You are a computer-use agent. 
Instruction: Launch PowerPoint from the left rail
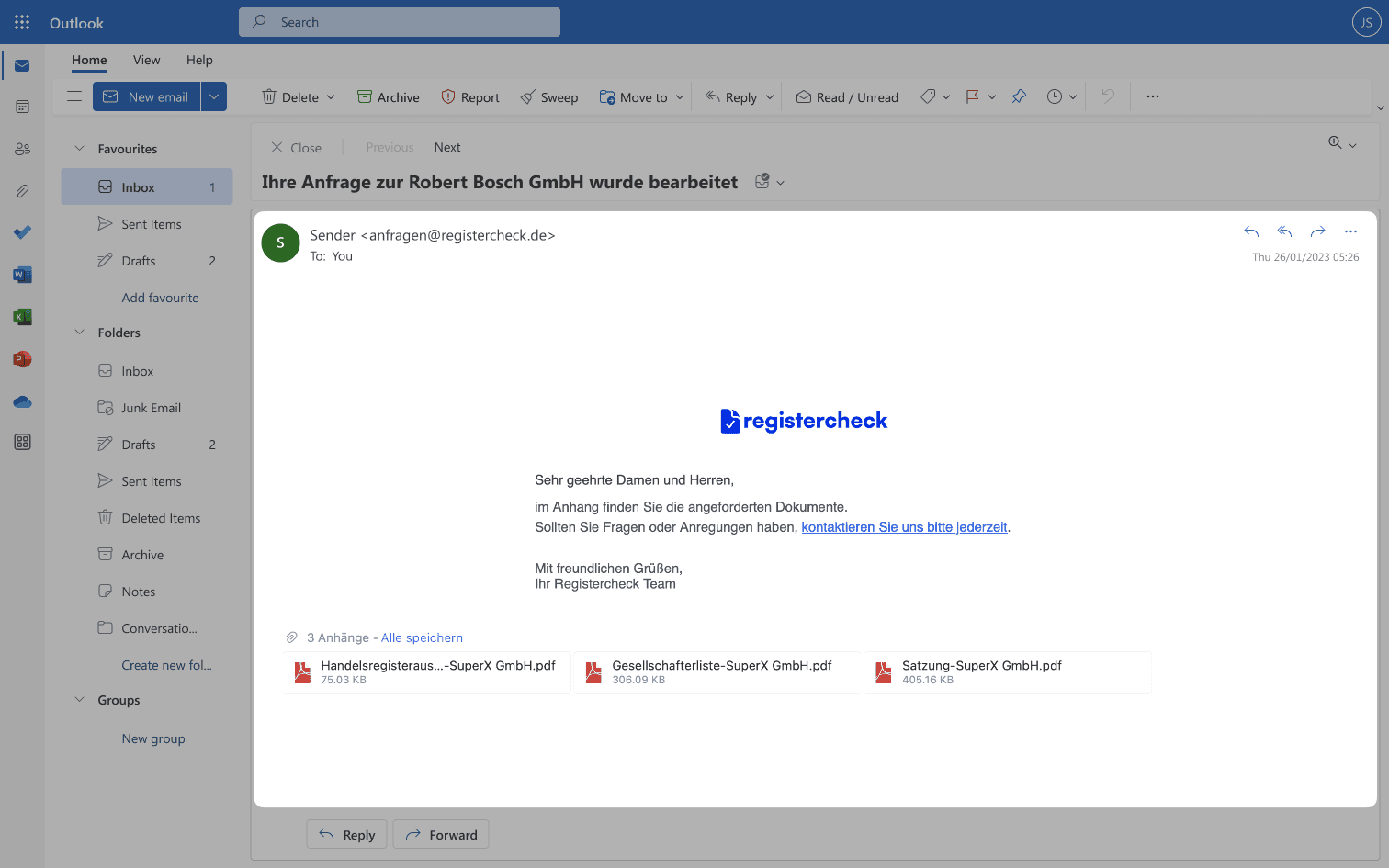[x=22, y=359]
